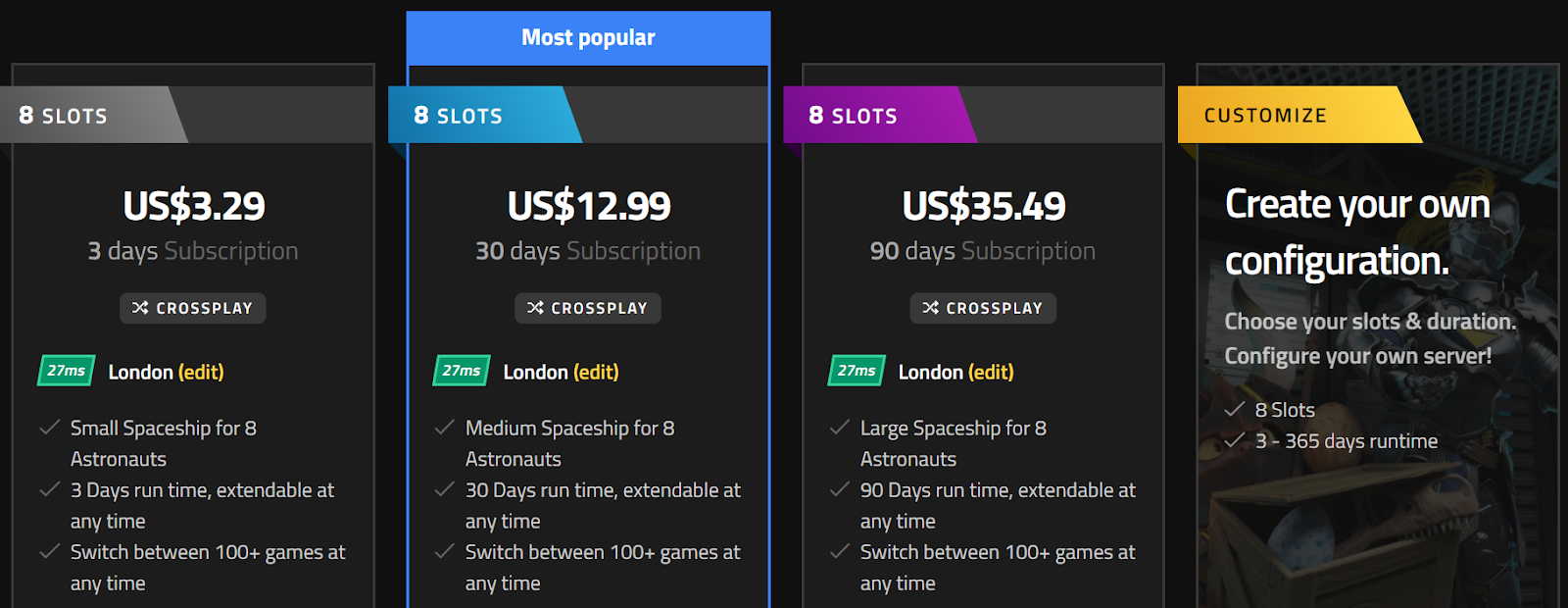This screenshot has height=608, width=1568.
Task: Click the 27ms ping badge on the 90 days plan
Action: point(856,371)
